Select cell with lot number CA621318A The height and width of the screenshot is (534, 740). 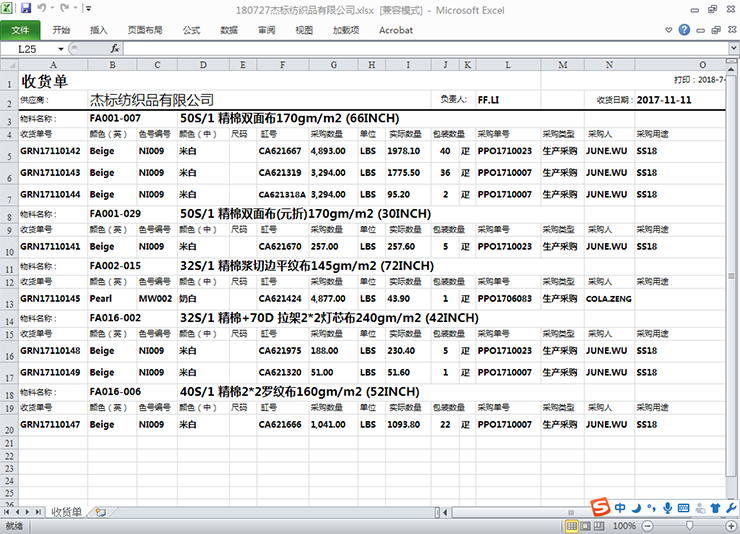click(282, 194)
